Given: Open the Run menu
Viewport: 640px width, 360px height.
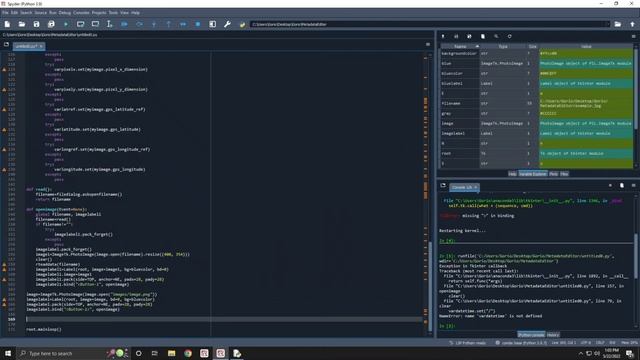Looking at the screenshot, I should tap(53, 13).
